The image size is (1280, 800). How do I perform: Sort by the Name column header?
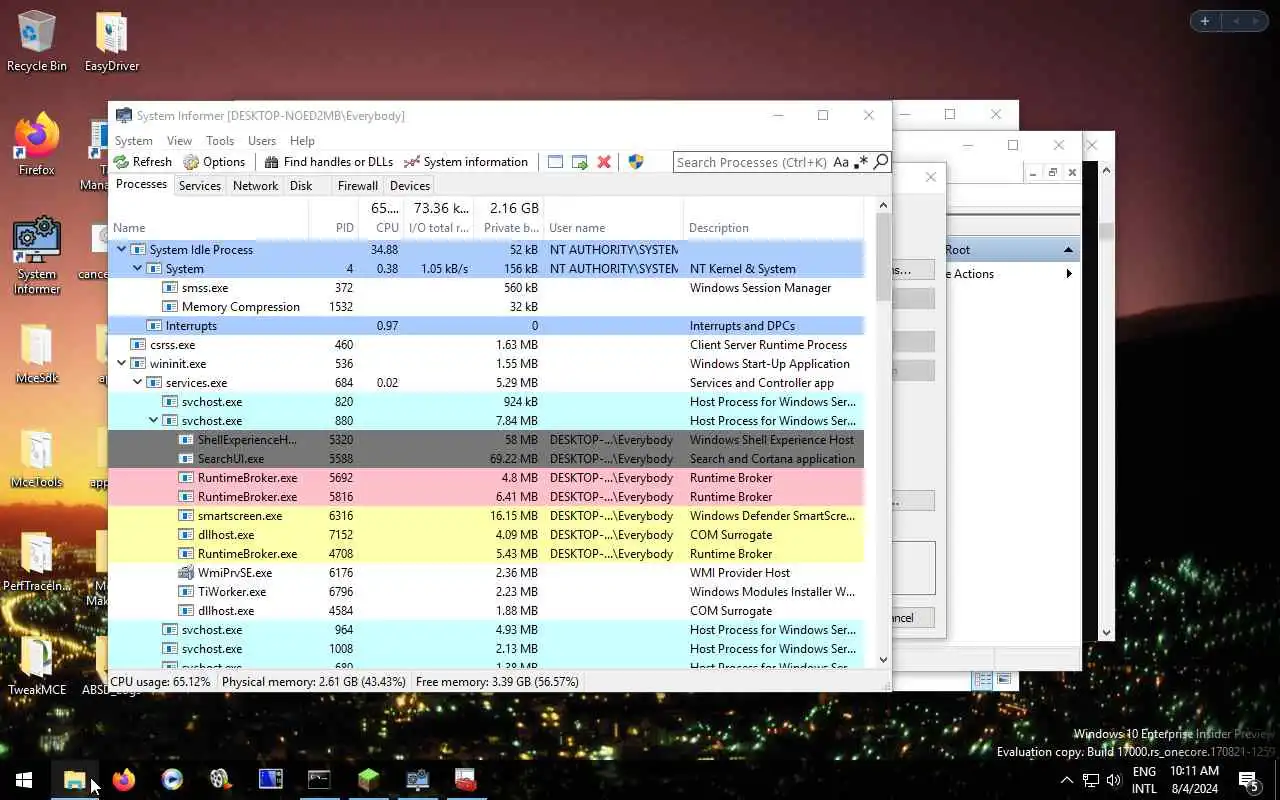(209, 218)
